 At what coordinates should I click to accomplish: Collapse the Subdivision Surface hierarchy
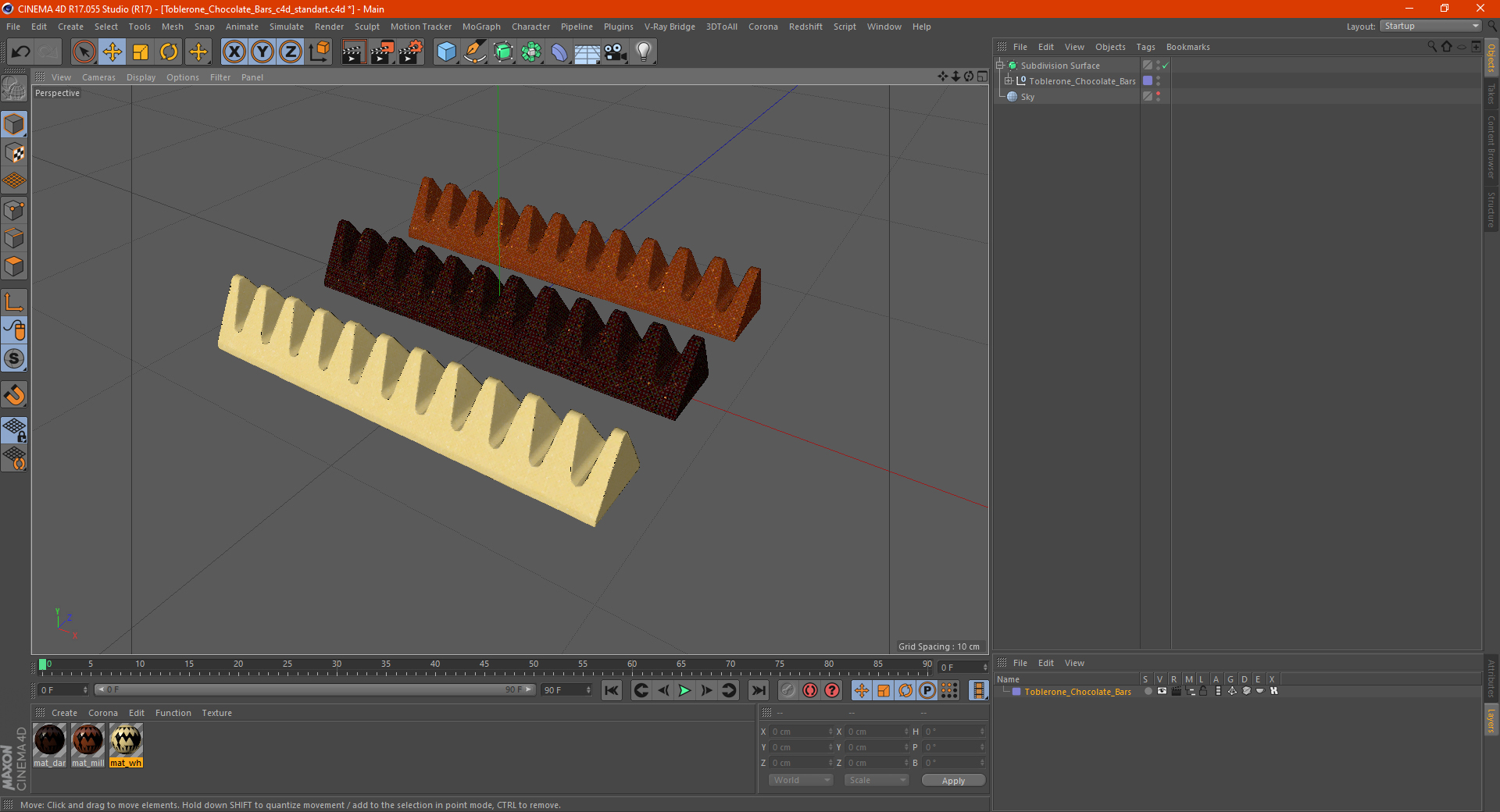[999, 66]
